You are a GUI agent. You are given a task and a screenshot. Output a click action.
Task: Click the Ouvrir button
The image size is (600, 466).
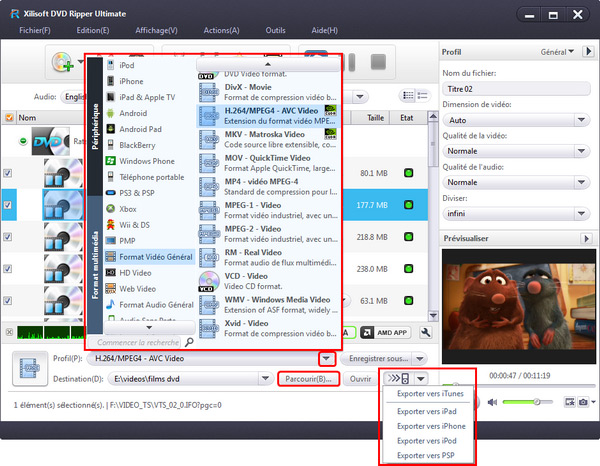360,379
